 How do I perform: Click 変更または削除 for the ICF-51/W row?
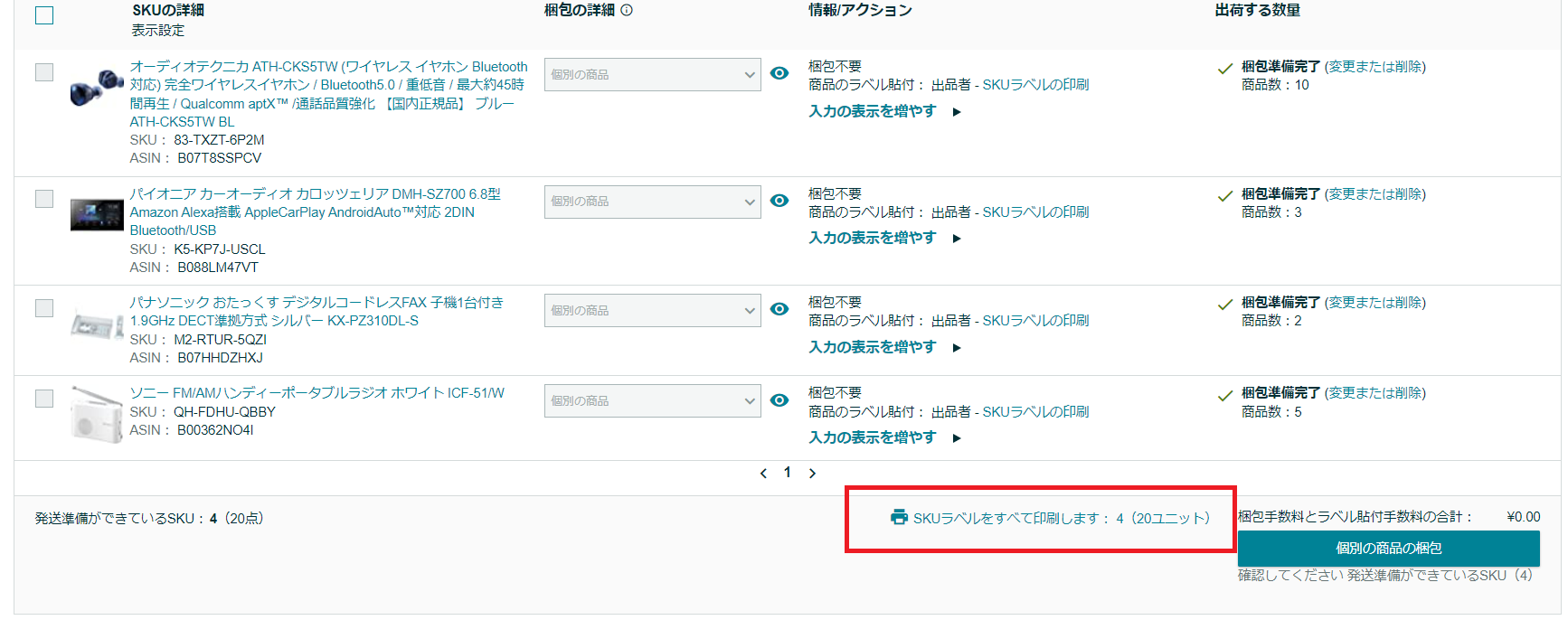coord(1375,393)
